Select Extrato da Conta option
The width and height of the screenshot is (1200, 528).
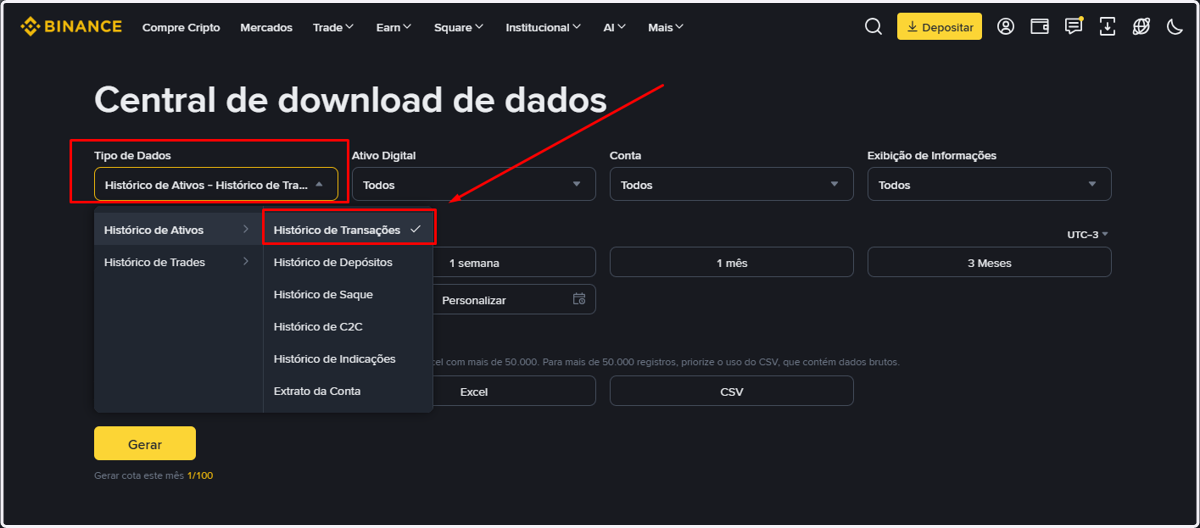click(x=348, y=390)
